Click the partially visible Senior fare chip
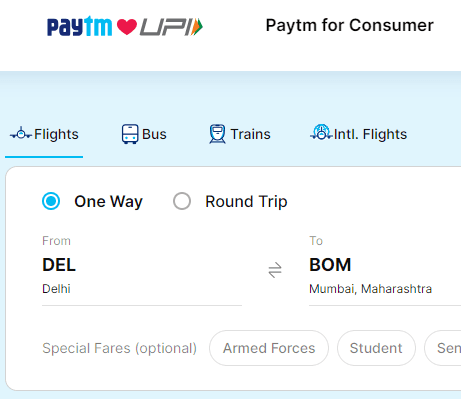 (x=443, y=348)
